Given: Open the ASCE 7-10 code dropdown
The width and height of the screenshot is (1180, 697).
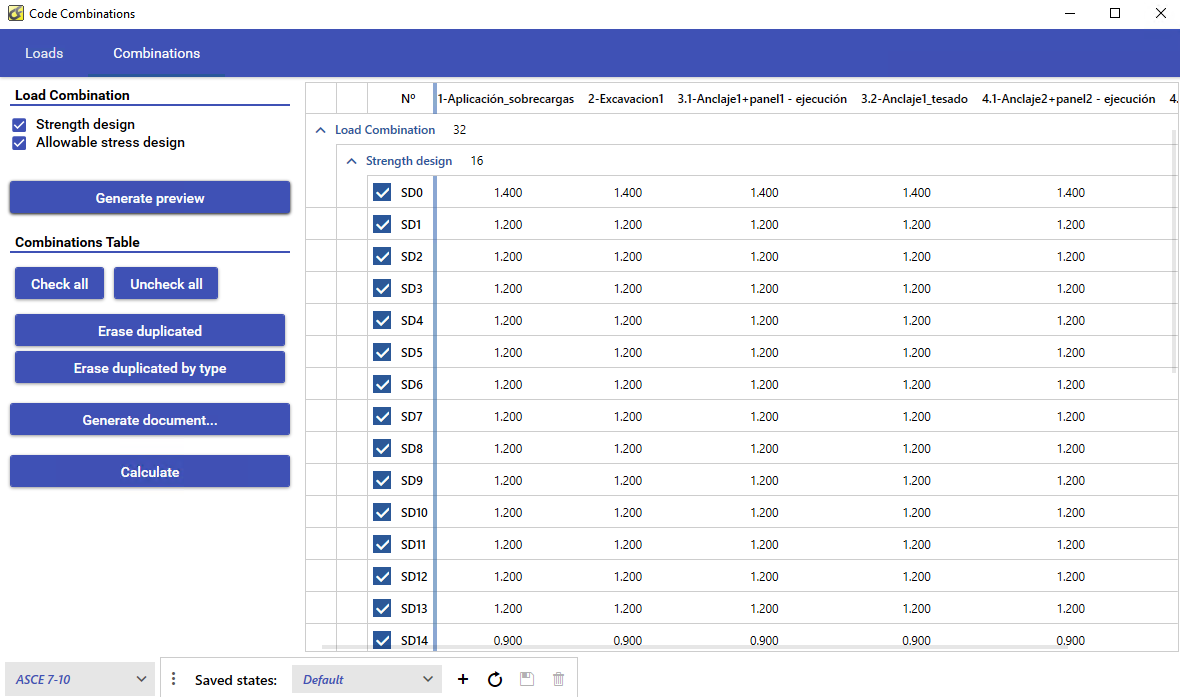Looking at the screenshot, I should pos(80,680).
